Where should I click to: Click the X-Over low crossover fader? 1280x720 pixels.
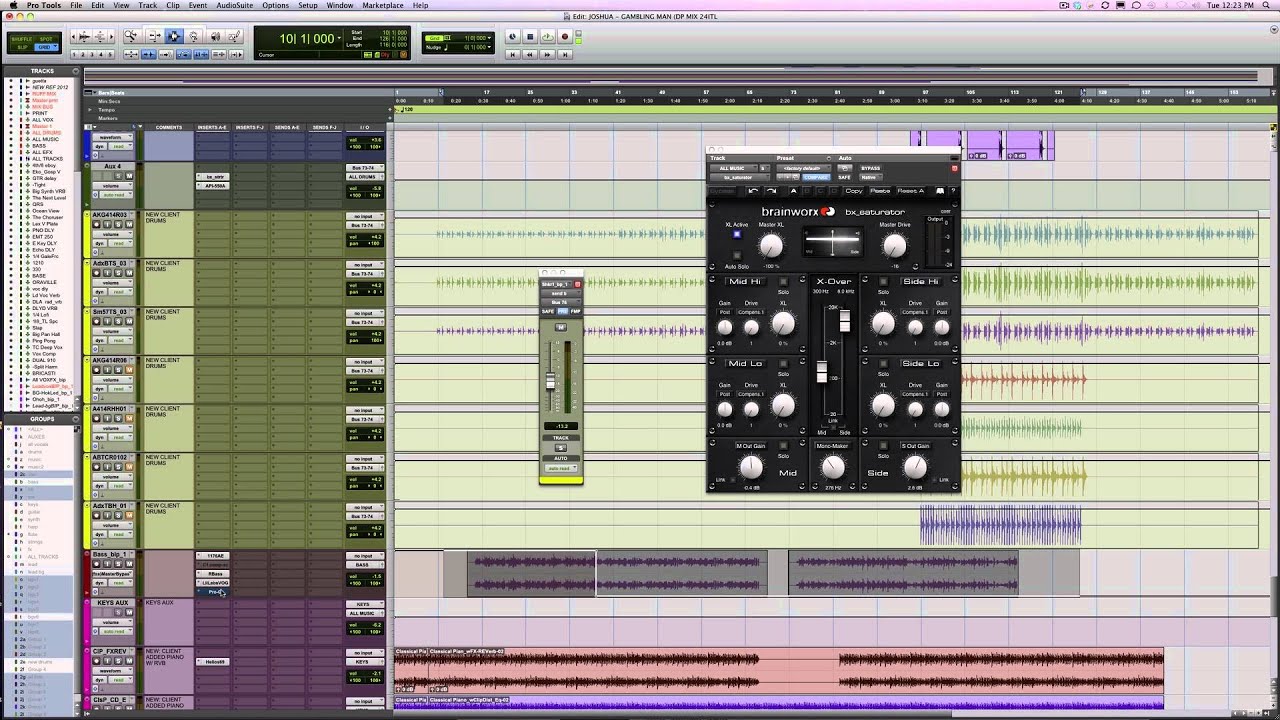[x=822, y=371]
